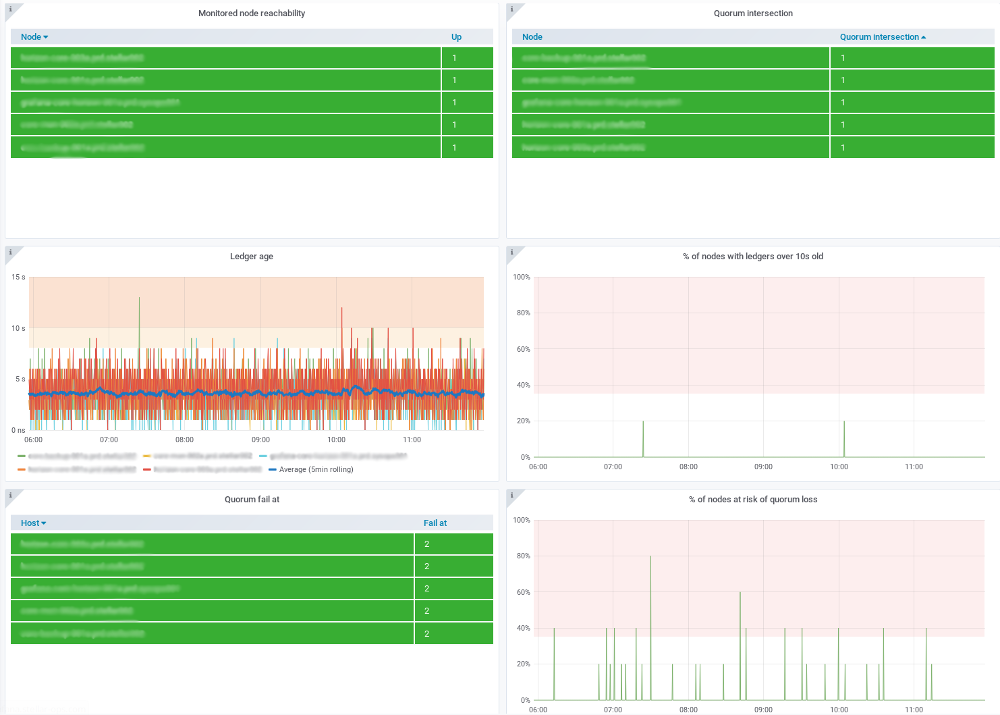Open info icon on Quorum fail at panel

click(x=11, y=495)
